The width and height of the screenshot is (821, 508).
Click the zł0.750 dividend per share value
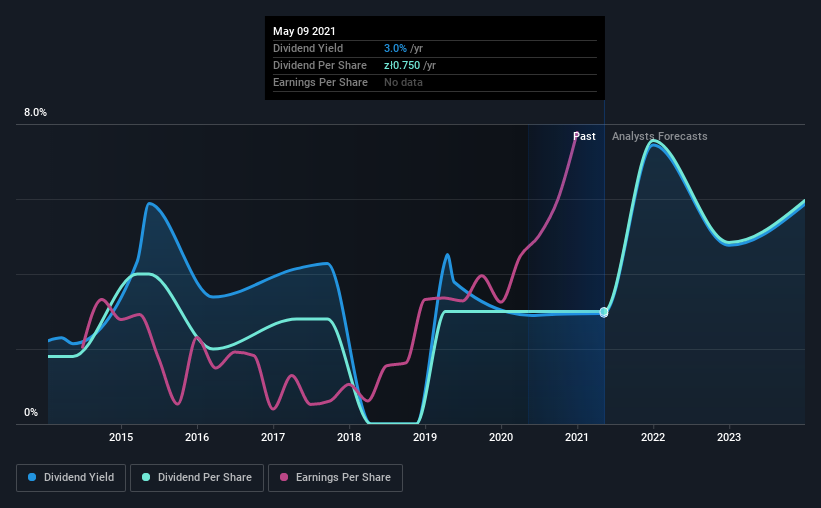point(402,65)
